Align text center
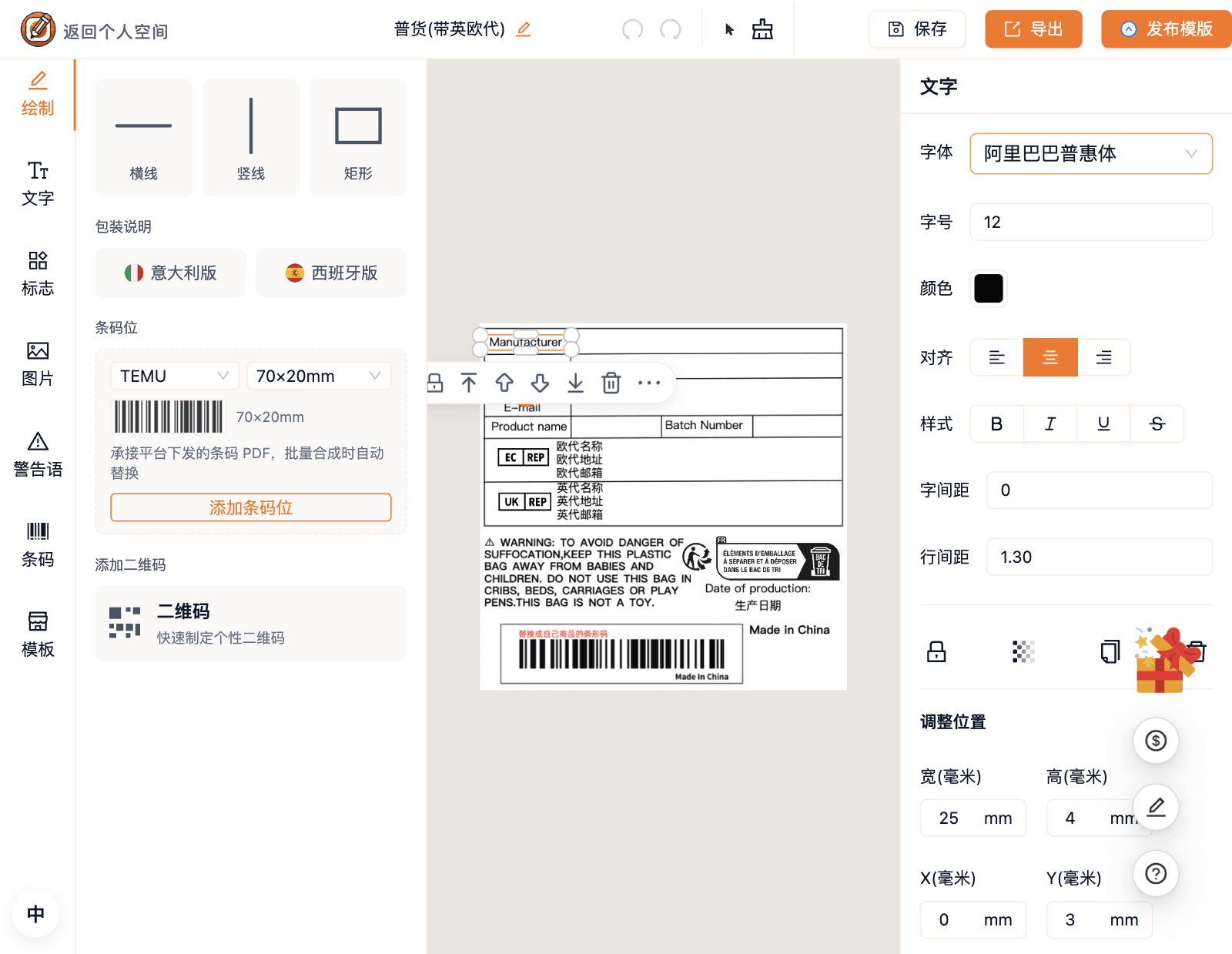The image size is (1232, 954). coord(1050,357)
